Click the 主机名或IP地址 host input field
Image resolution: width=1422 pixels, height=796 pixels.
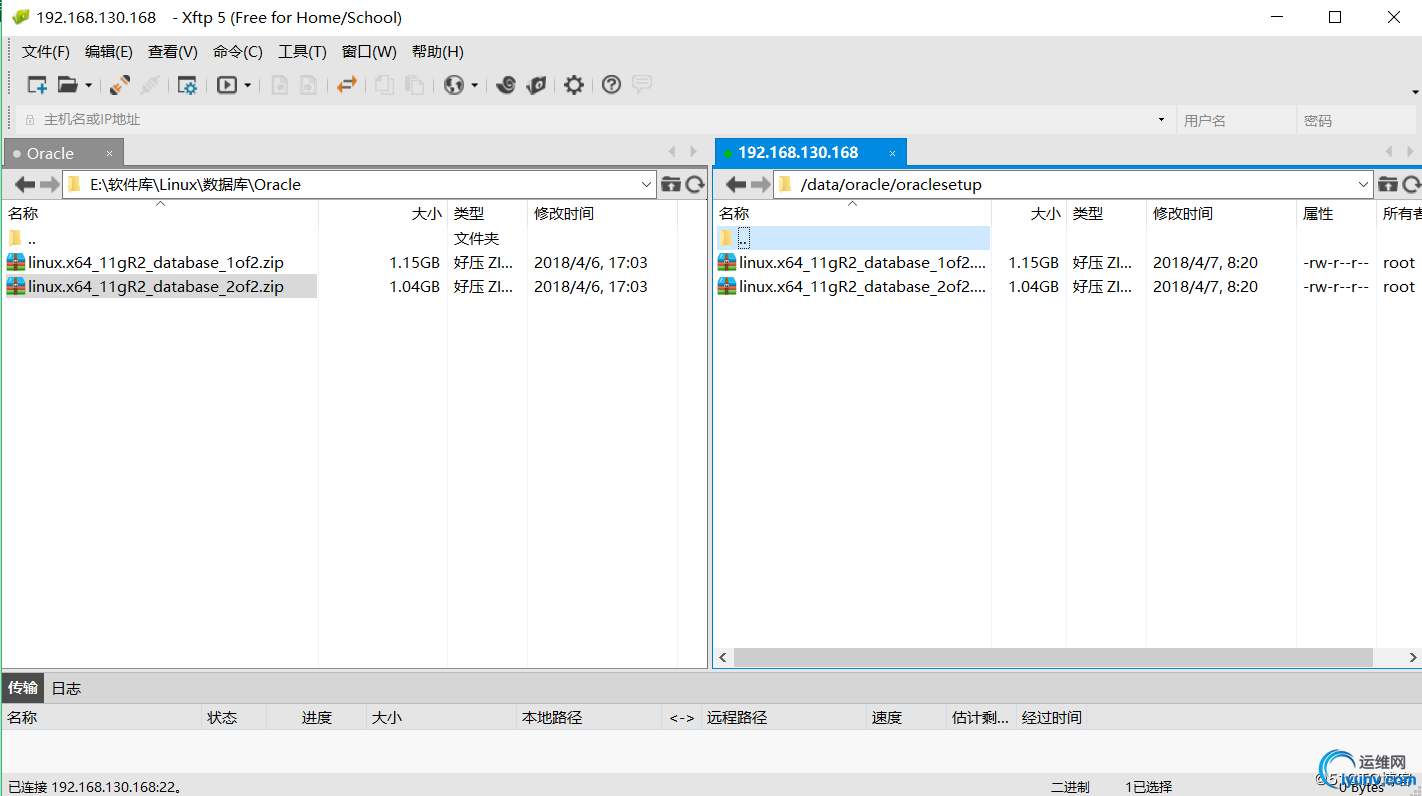(595, 120)
